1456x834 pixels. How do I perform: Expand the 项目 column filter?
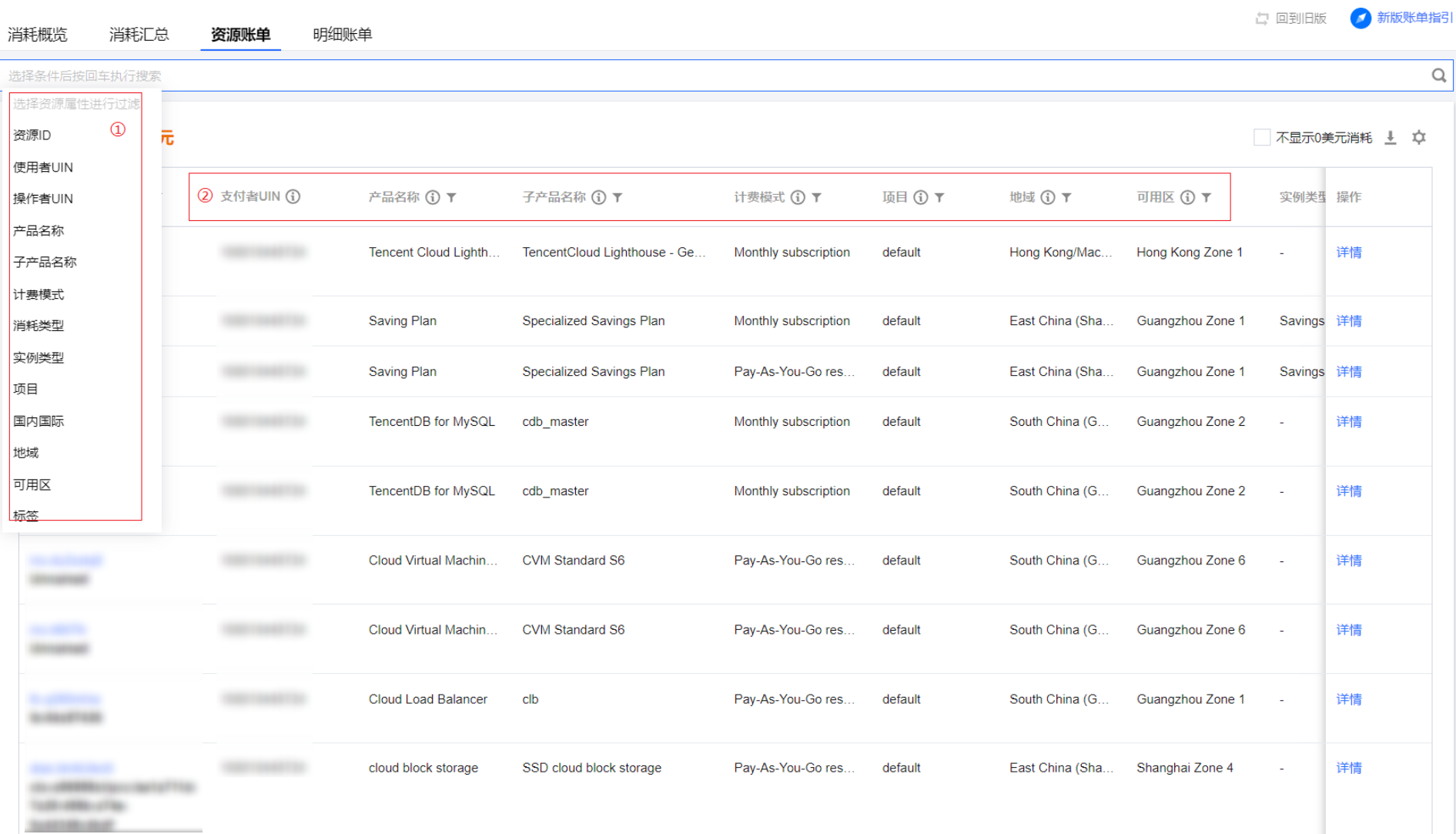[x=939, y=198]
